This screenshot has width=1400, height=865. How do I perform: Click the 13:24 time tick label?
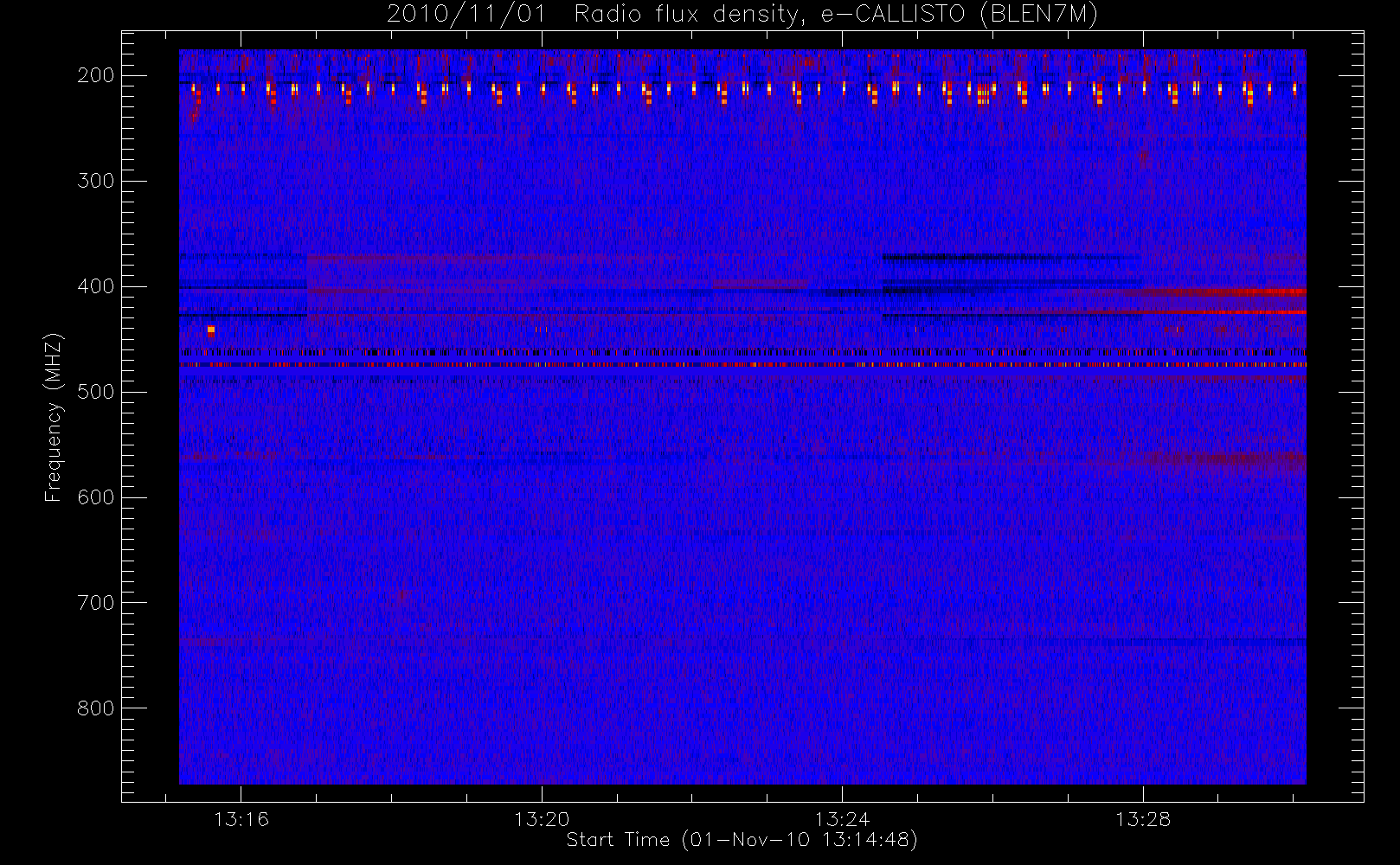click(843, 819)
